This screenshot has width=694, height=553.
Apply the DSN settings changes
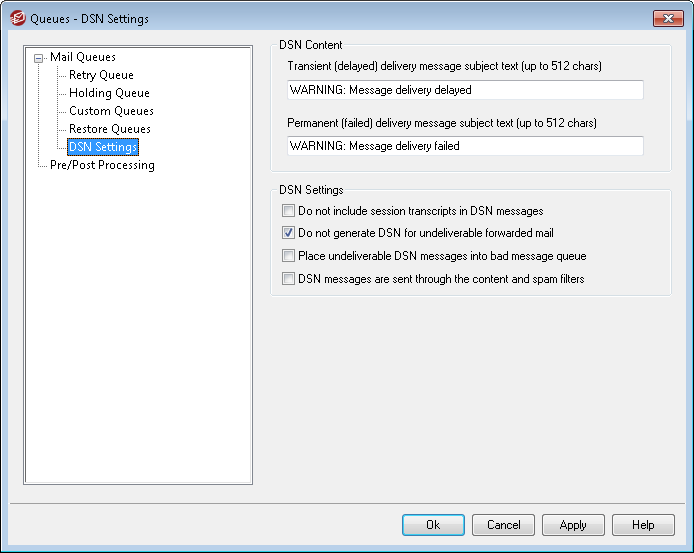573,525
